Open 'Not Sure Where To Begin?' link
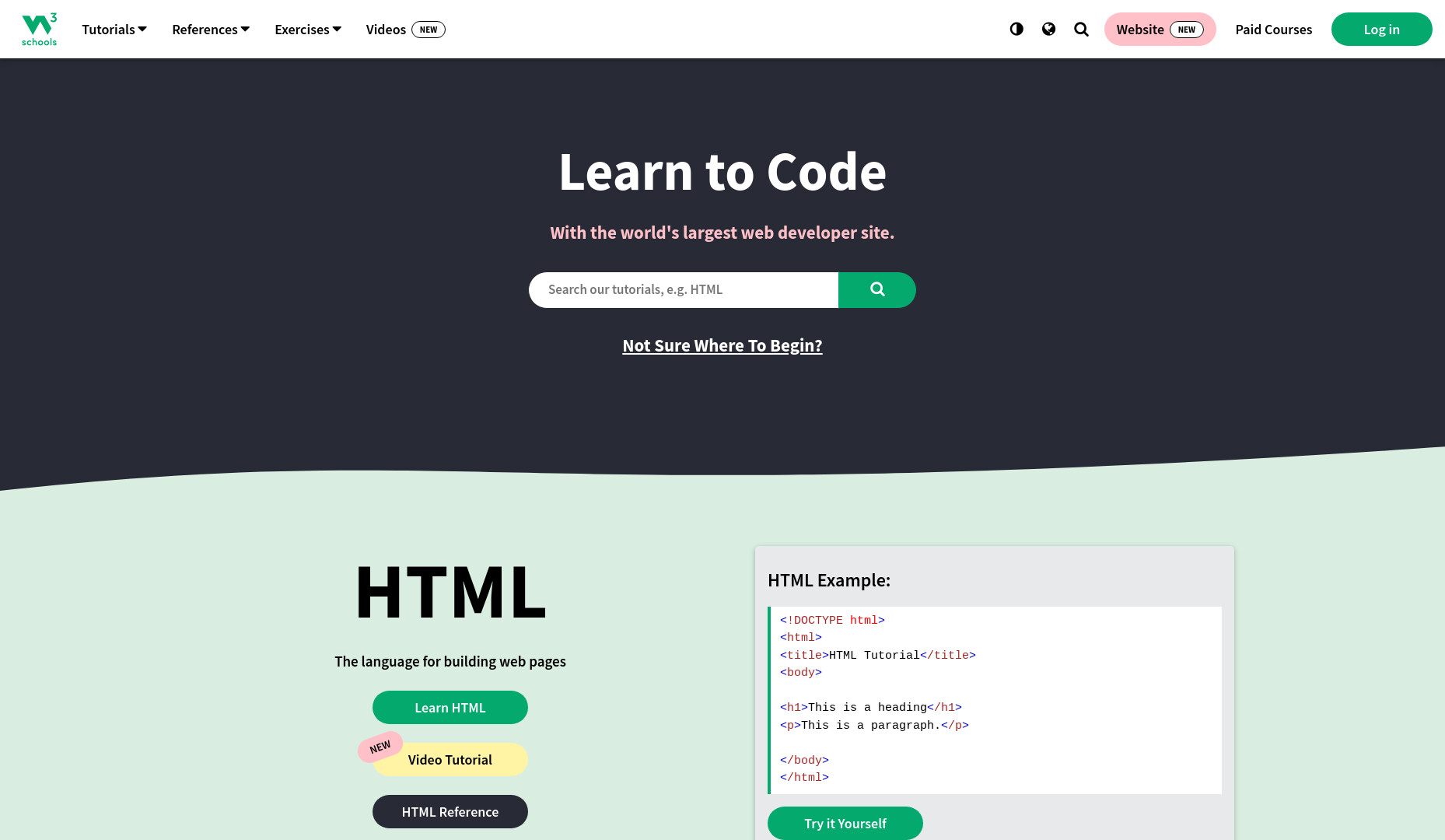This screenshot has width=1445, height=840. pos(722,345)
